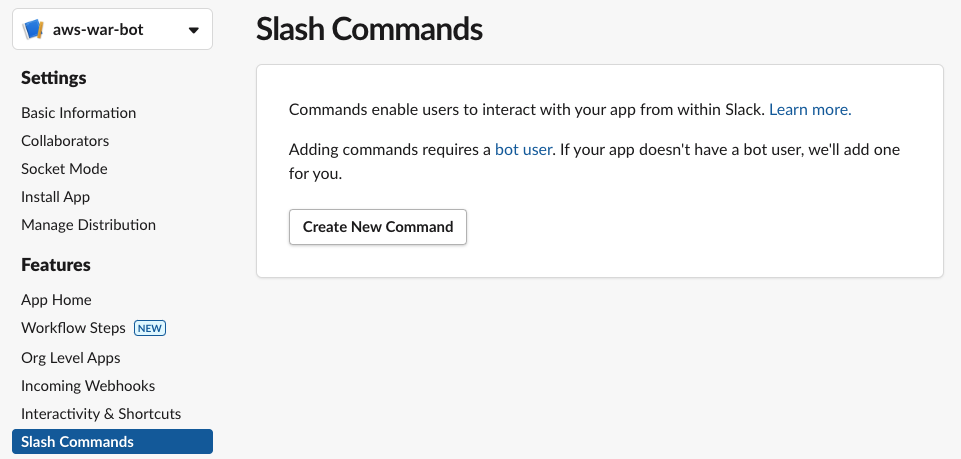Follow the Learn more link

810,110
